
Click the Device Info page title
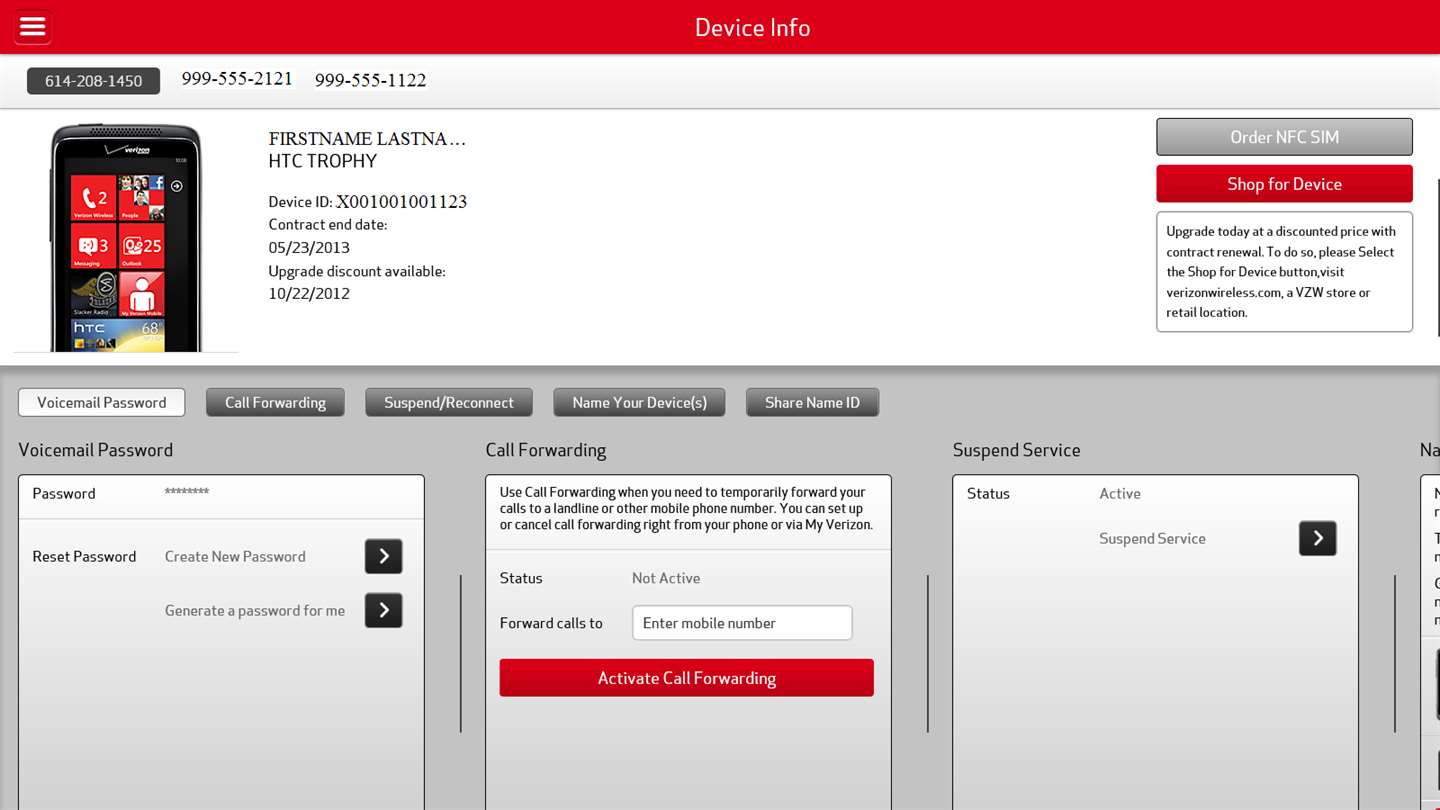pos(752,27)
